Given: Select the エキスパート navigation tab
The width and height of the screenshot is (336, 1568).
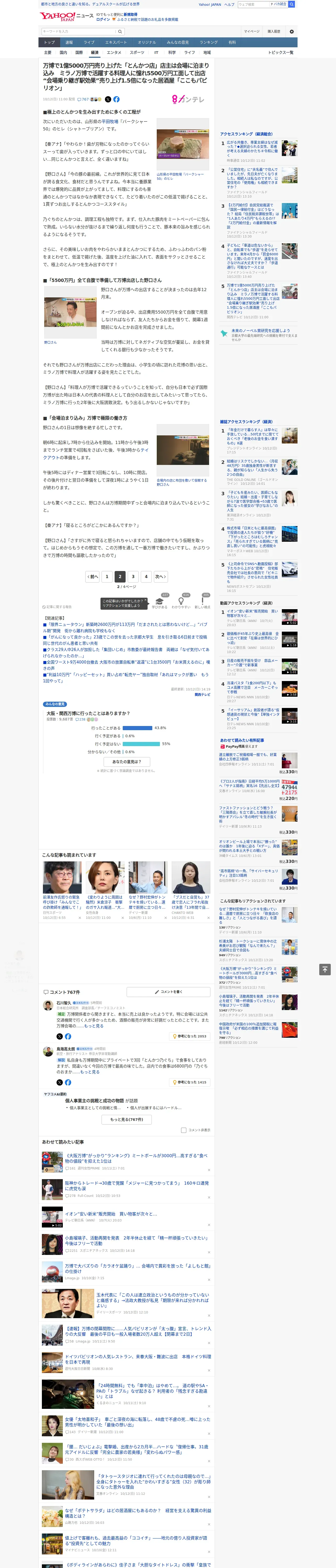Looking at the screenshot, I should (x=116, y=43).
